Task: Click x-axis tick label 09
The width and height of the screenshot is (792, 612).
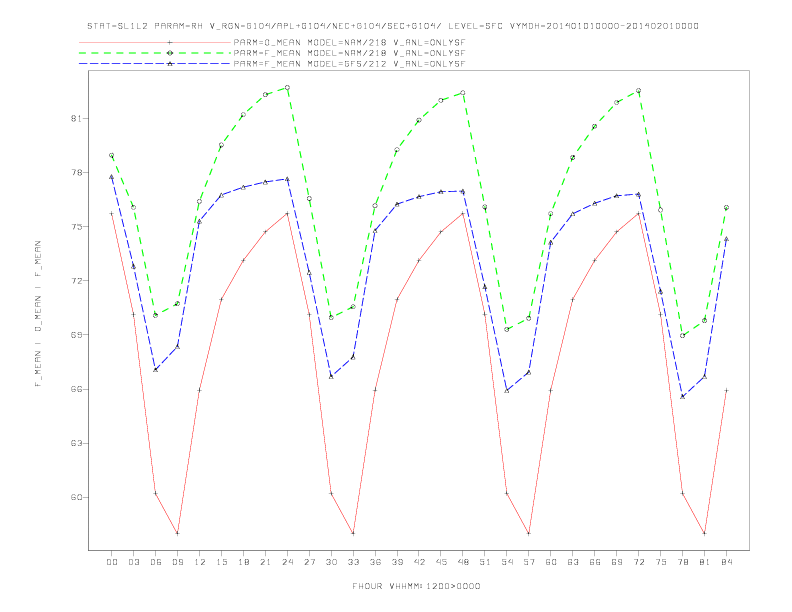Action: click(x=177, y=562)
